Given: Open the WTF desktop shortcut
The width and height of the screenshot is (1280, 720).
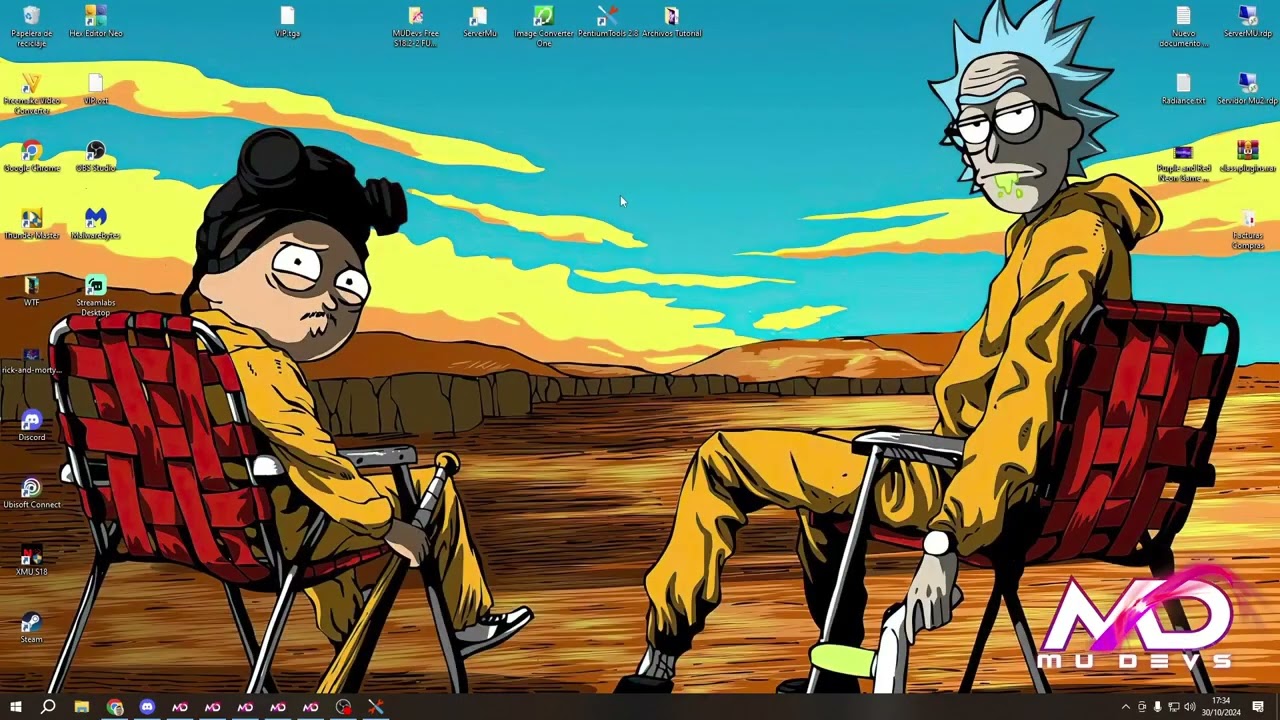Looking at the screenshot, I should click(31, 291).
